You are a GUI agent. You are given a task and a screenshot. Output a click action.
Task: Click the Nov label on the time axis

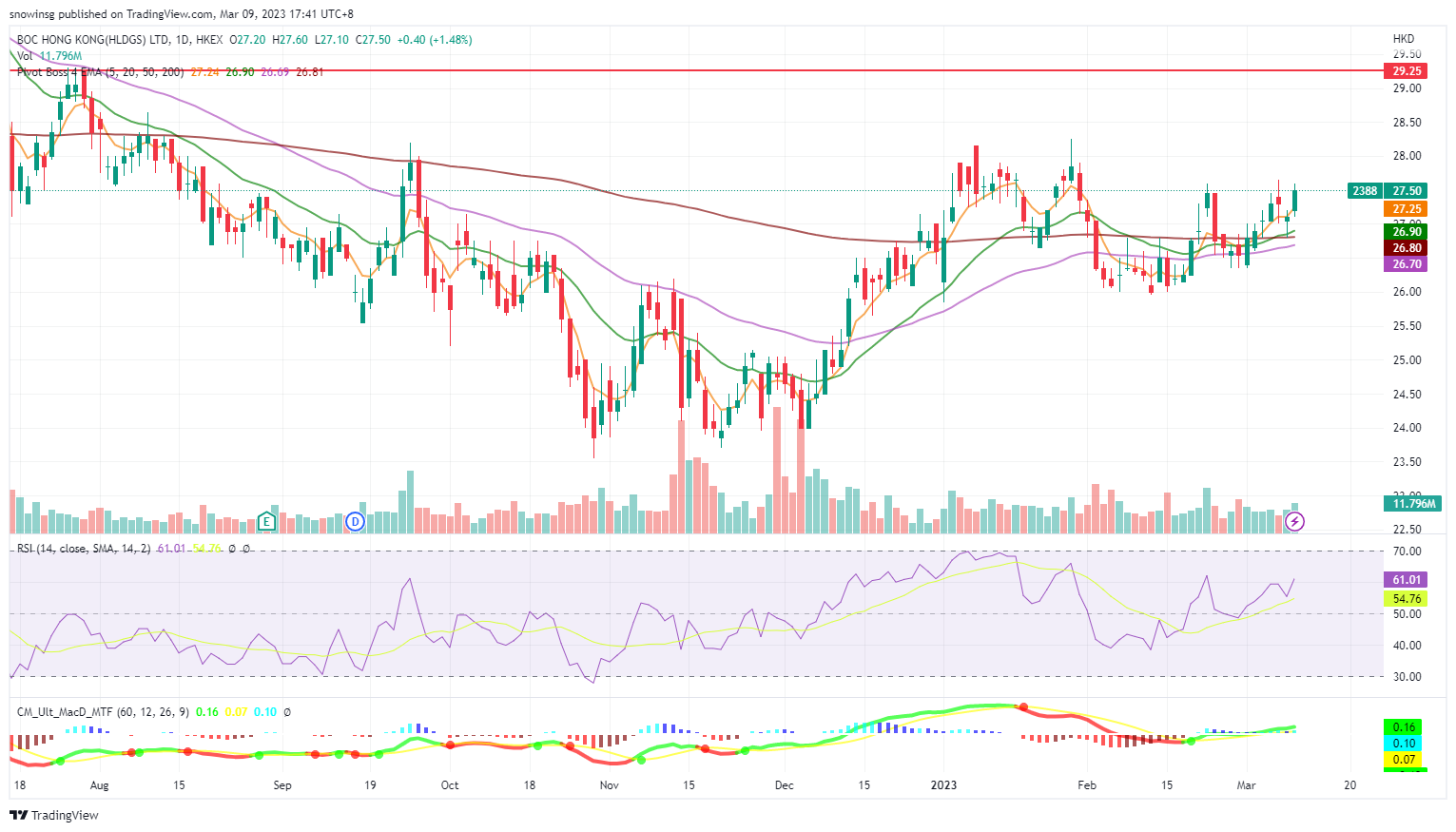(x=610, y=785)
